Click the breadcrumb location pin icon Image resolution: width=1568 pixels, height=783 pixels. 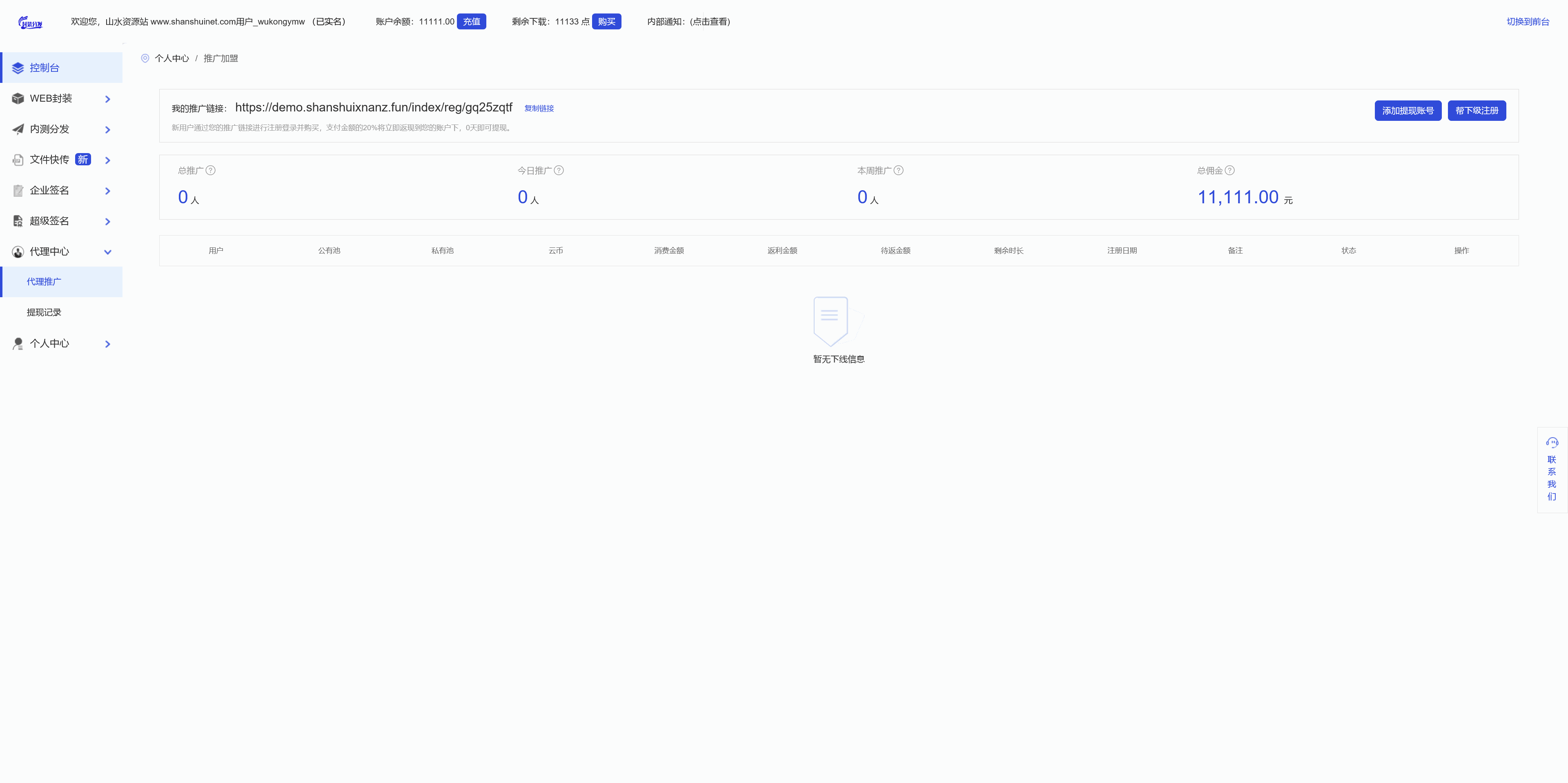[145, 58]
